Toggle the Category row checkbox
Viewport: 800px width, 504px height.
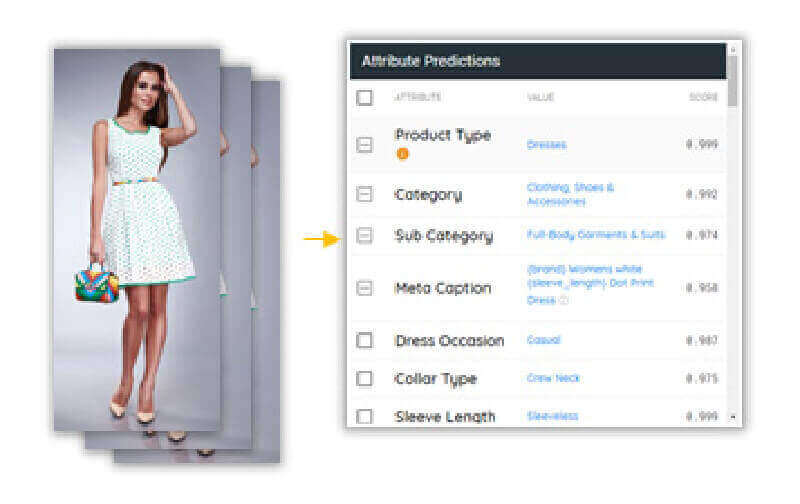[x=364, y=194]
